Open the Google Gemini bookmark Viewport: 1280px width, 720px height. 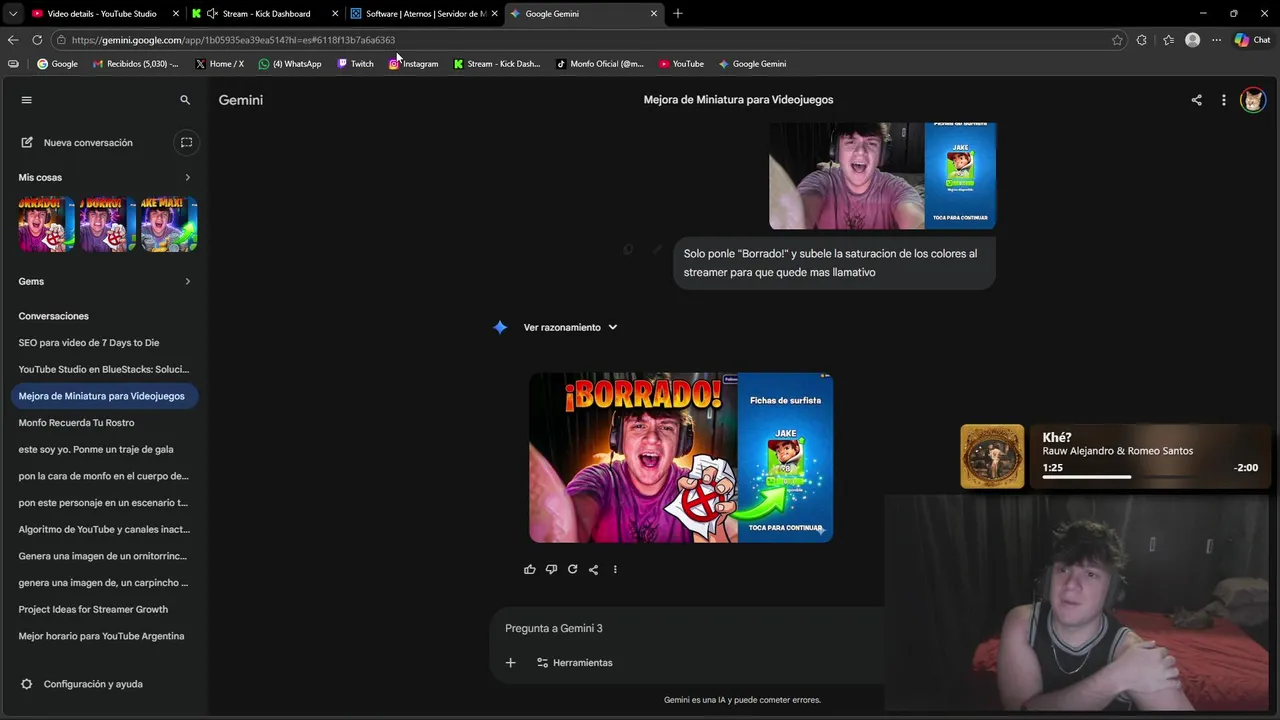752,63
